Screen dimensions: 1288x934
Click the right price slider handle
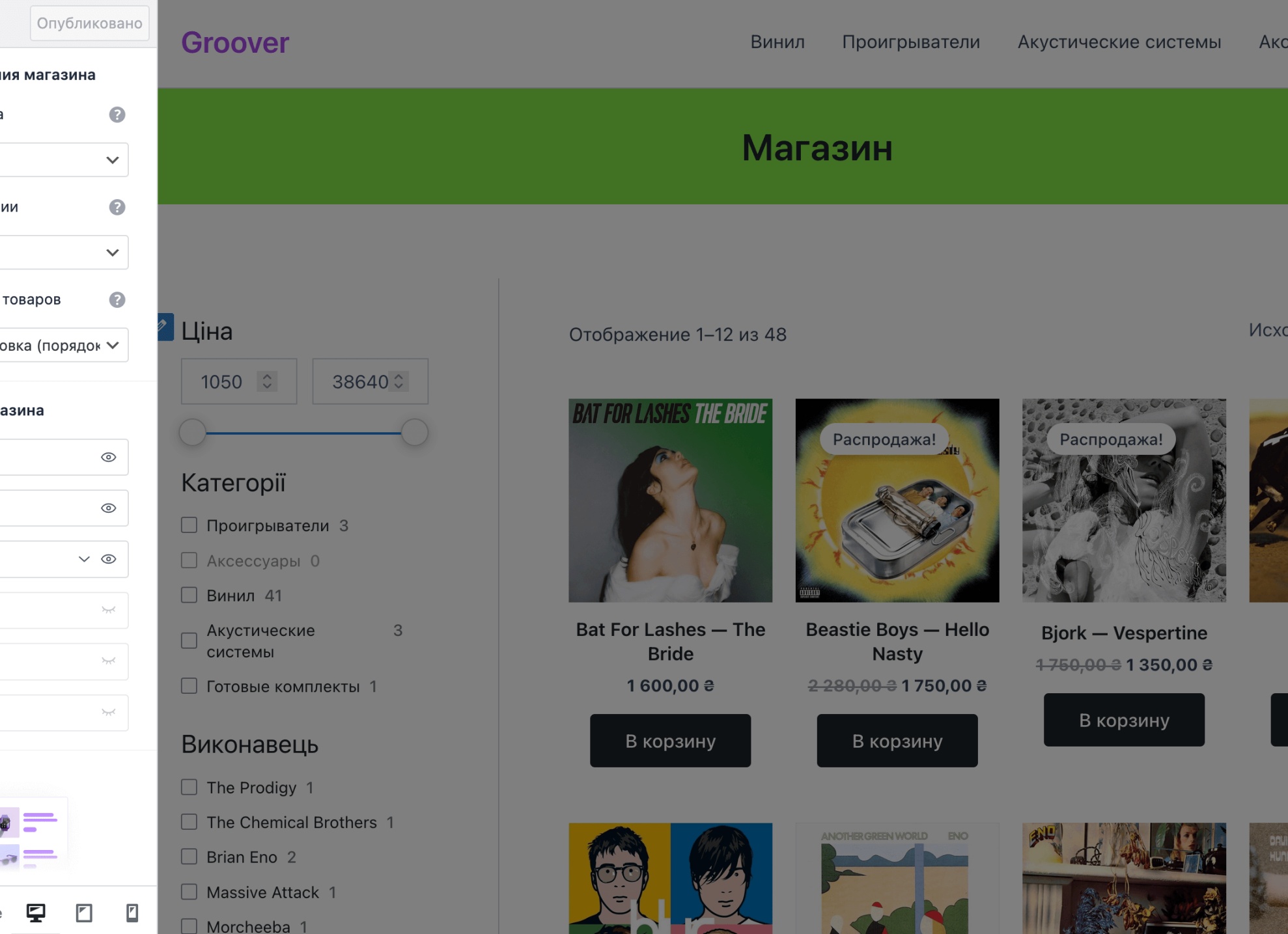(x=414, y=433)
